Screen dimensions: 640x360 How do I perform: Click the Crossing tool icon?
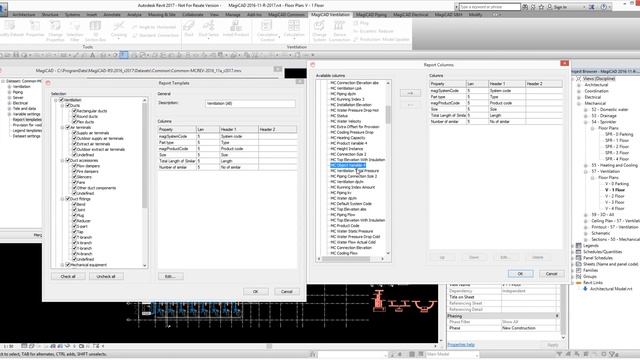click(x=118, y=27)
